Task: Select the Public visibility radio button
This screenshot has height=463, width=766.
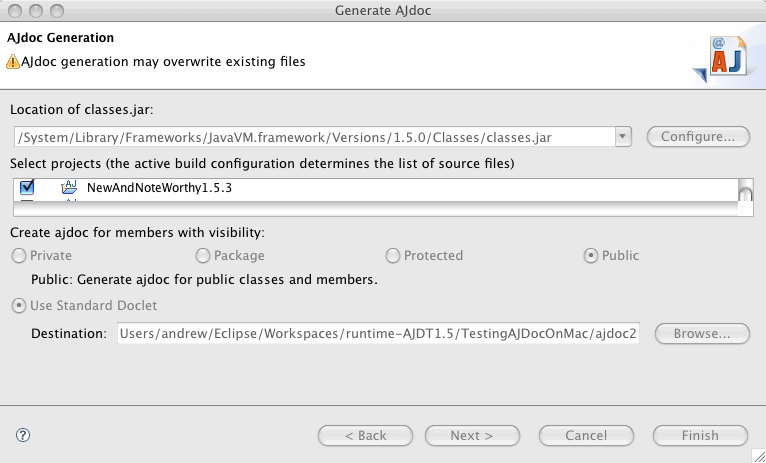Action: pyautogui.click(x=591, y=256)
